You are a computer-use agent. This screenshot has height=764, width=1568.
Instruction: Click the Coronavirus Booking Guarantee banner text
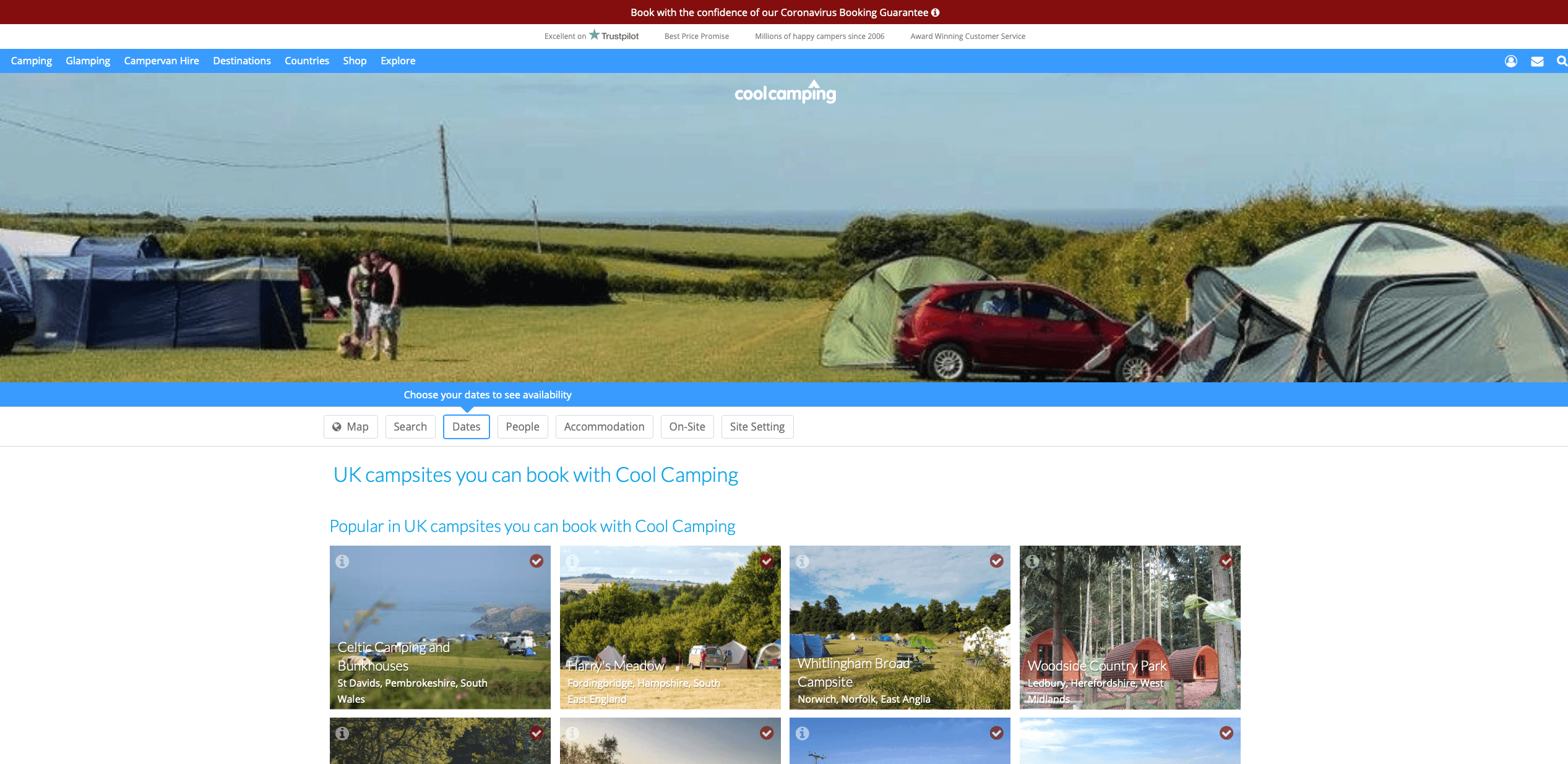[x=779, y=12]
